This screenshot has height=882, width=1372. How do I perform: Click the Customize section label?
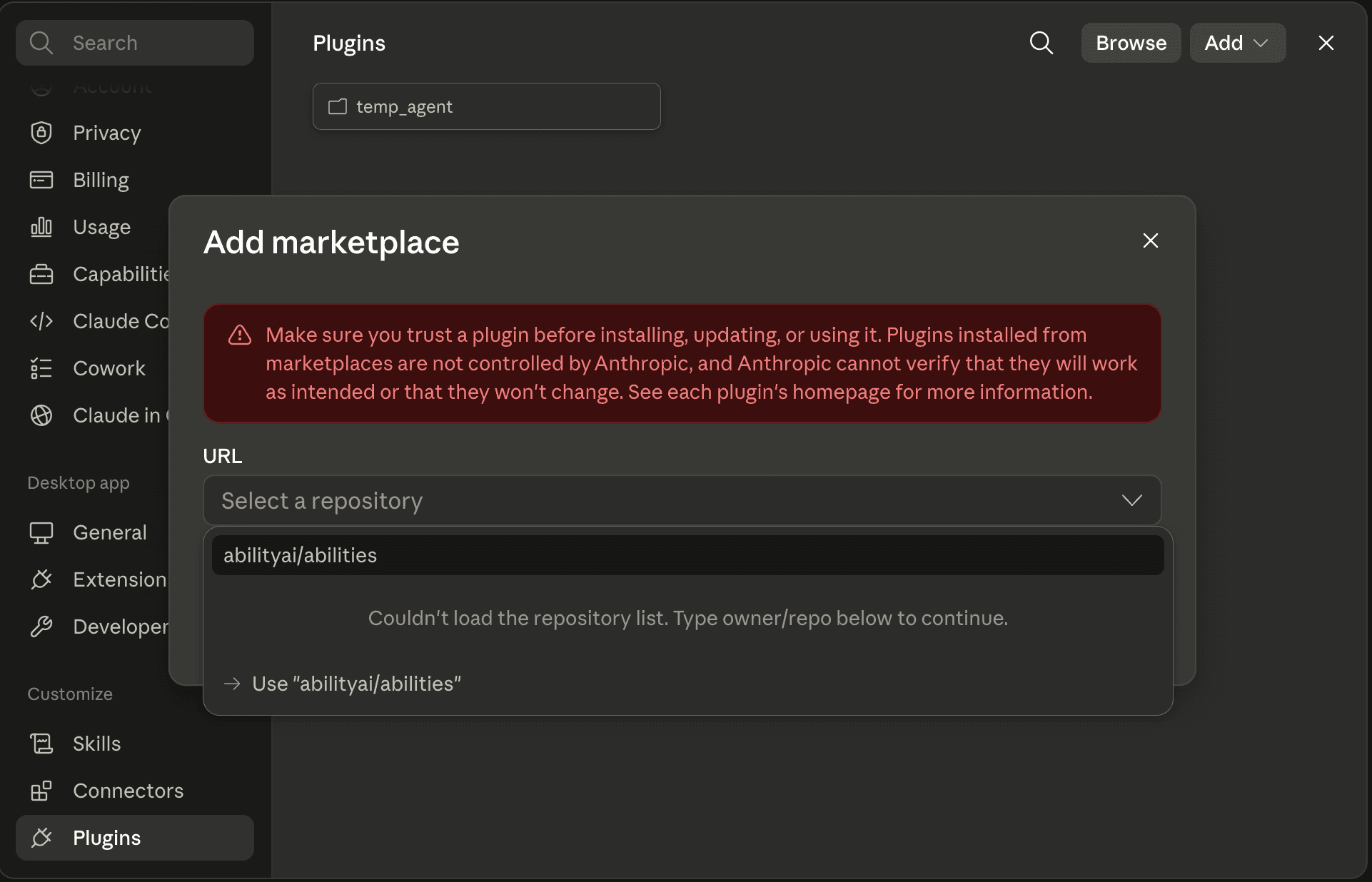[70, 694]
